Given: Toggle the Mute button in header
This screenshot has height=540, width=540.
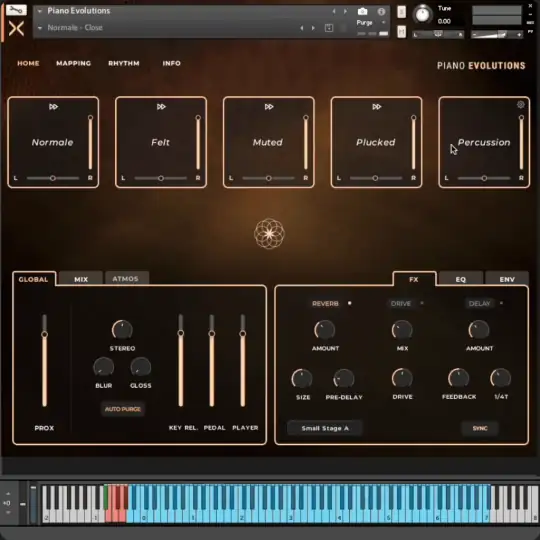Looking at the screenshot, I should pos(401,32).
